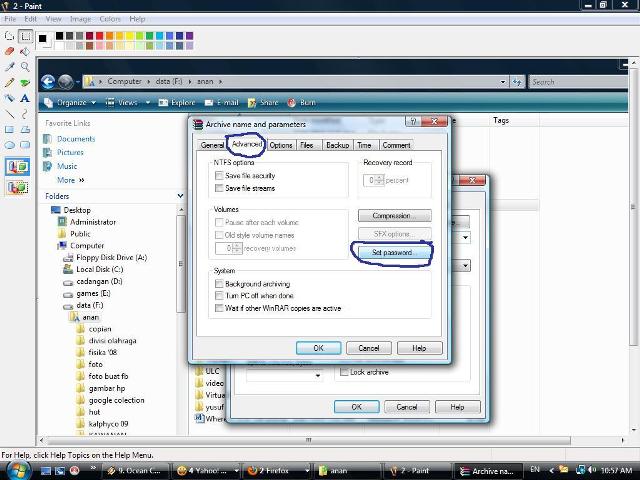
Task: Switch to the Backup tab
Action: coord(338,145)
